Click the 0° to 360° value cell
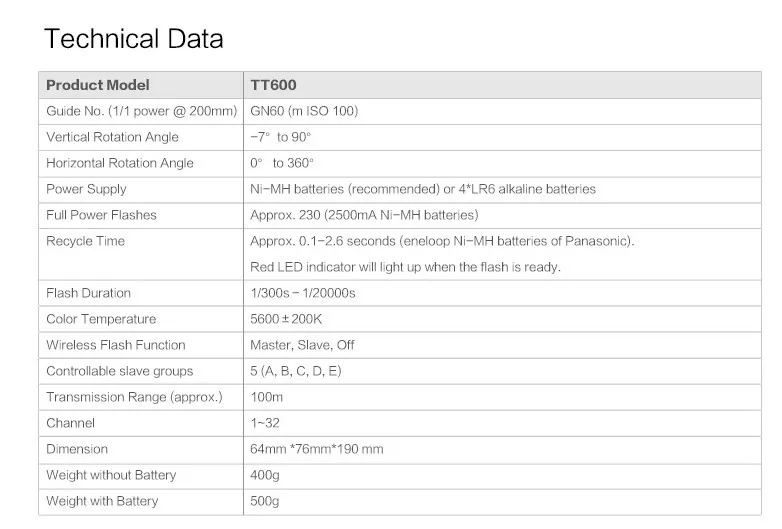This screenshot has height=529, width=782. [502, 163]
